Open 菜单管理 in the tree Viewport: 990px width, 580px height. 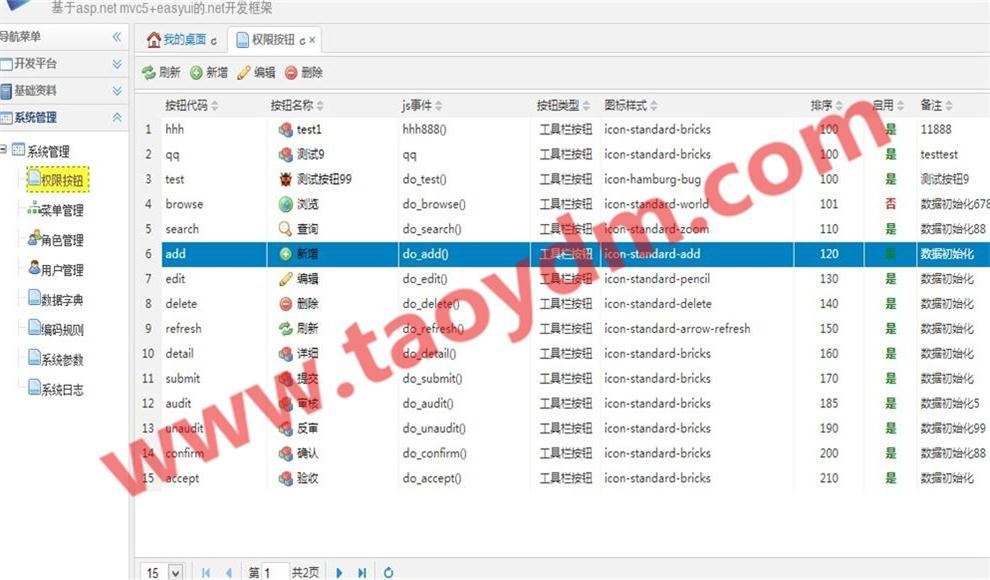pyautogui.click(x=56, y=210)
